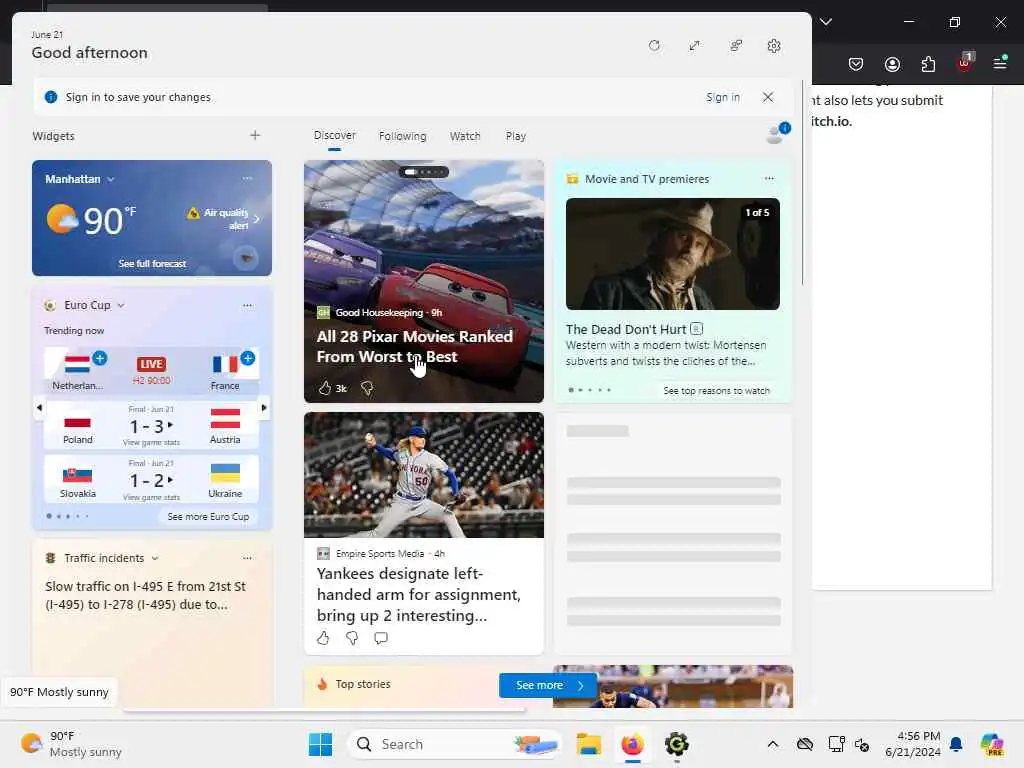Screen dimensions: 1024x768
Task: Like the Pixar movies article
Action: point(325,389)
